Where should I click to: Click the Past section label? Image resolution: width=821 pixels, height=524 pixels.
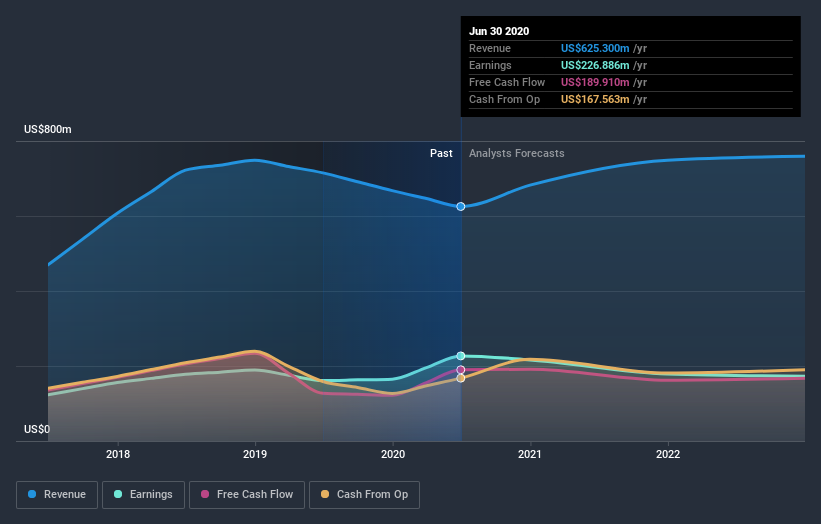pyautogui.click(x=441, y=153)
